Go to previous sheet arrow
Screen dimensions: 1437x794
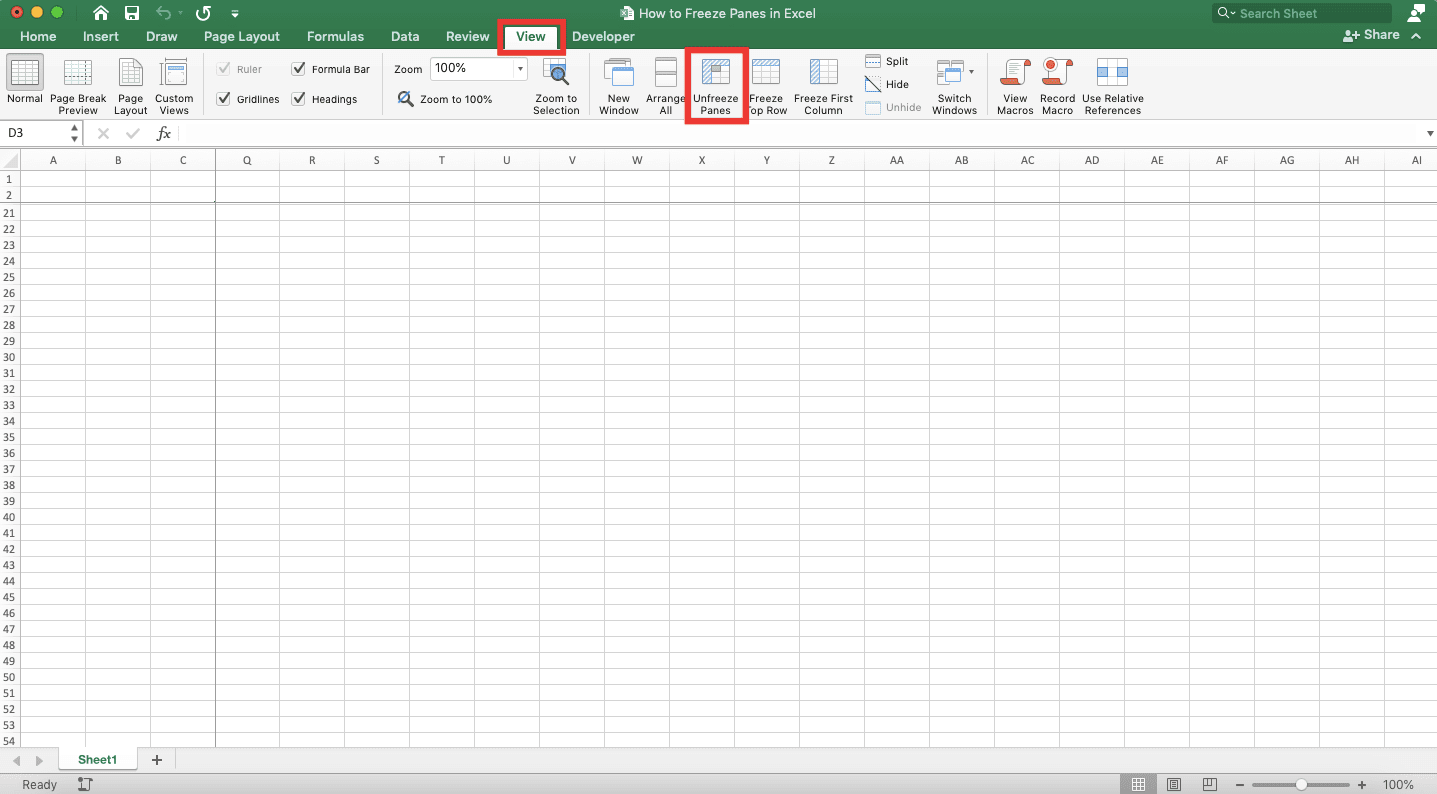pos(16,761)
